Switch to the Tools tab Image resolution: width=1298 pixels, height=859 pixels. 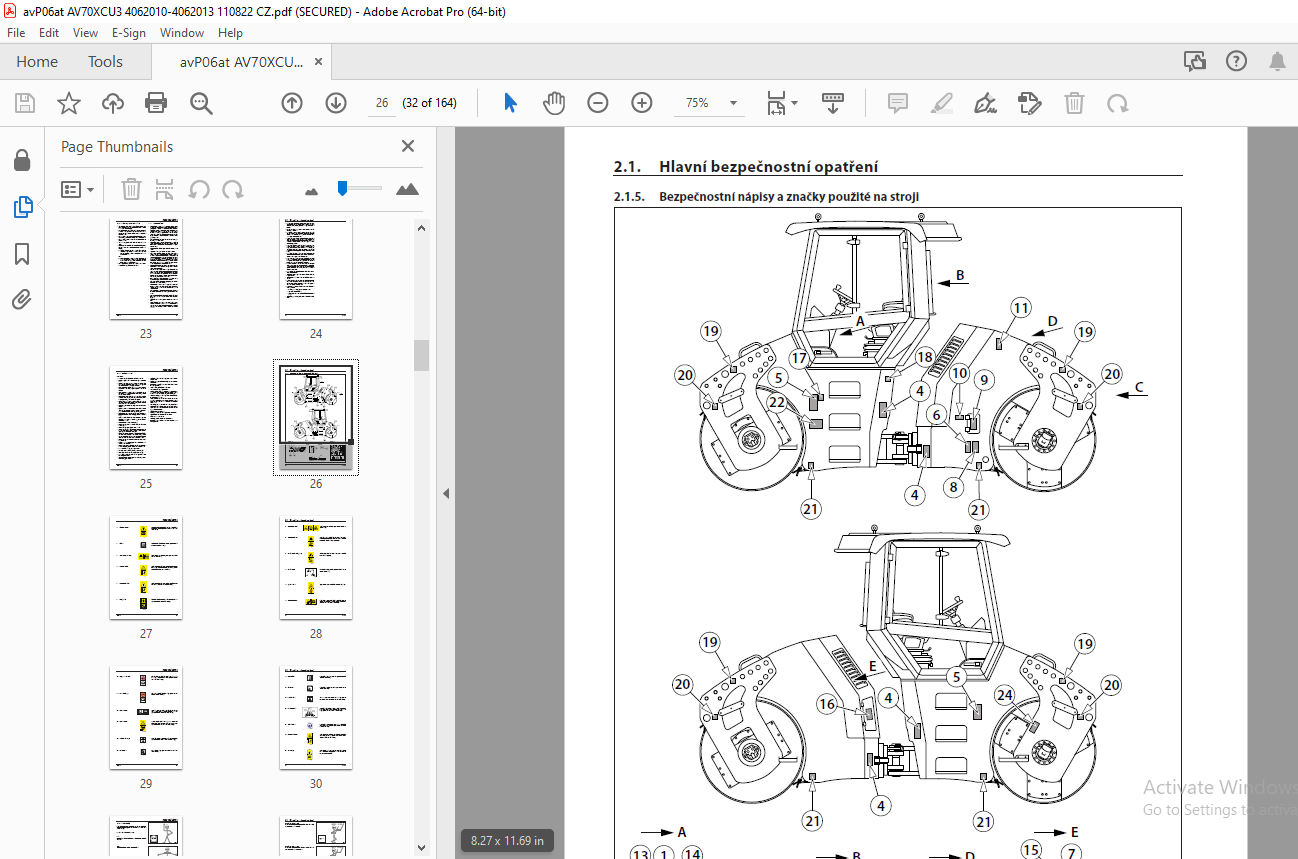pyautogui.click(x=105, y=61)
